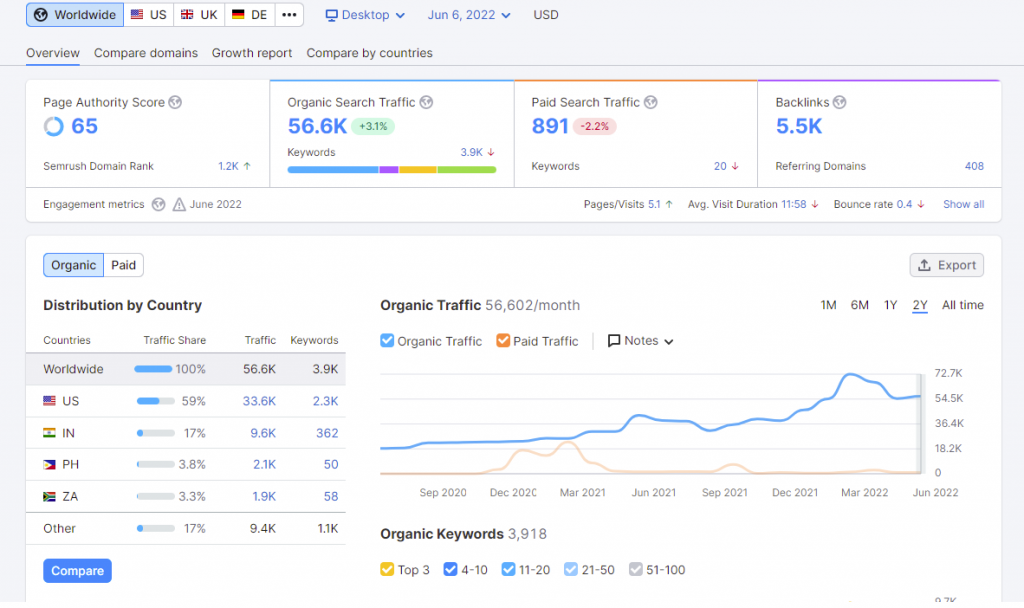Open the 5.5K Backlinks value

[799, 126]
